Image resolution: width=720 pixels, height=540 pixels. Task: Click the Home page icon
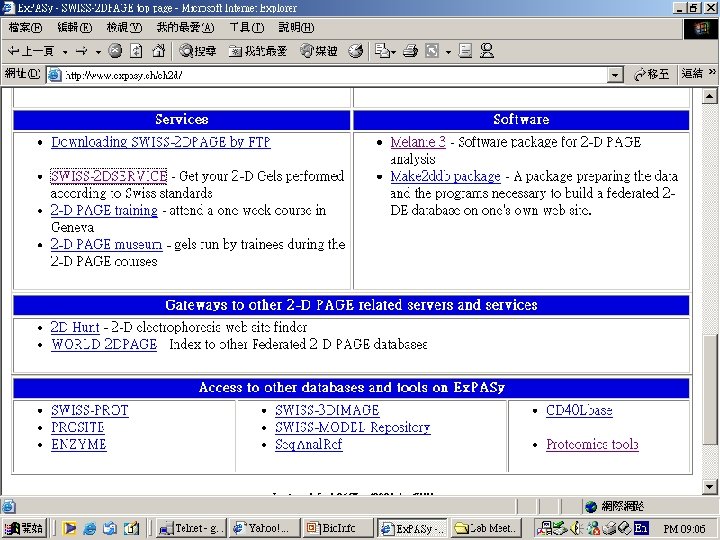(x=158, y=51)
